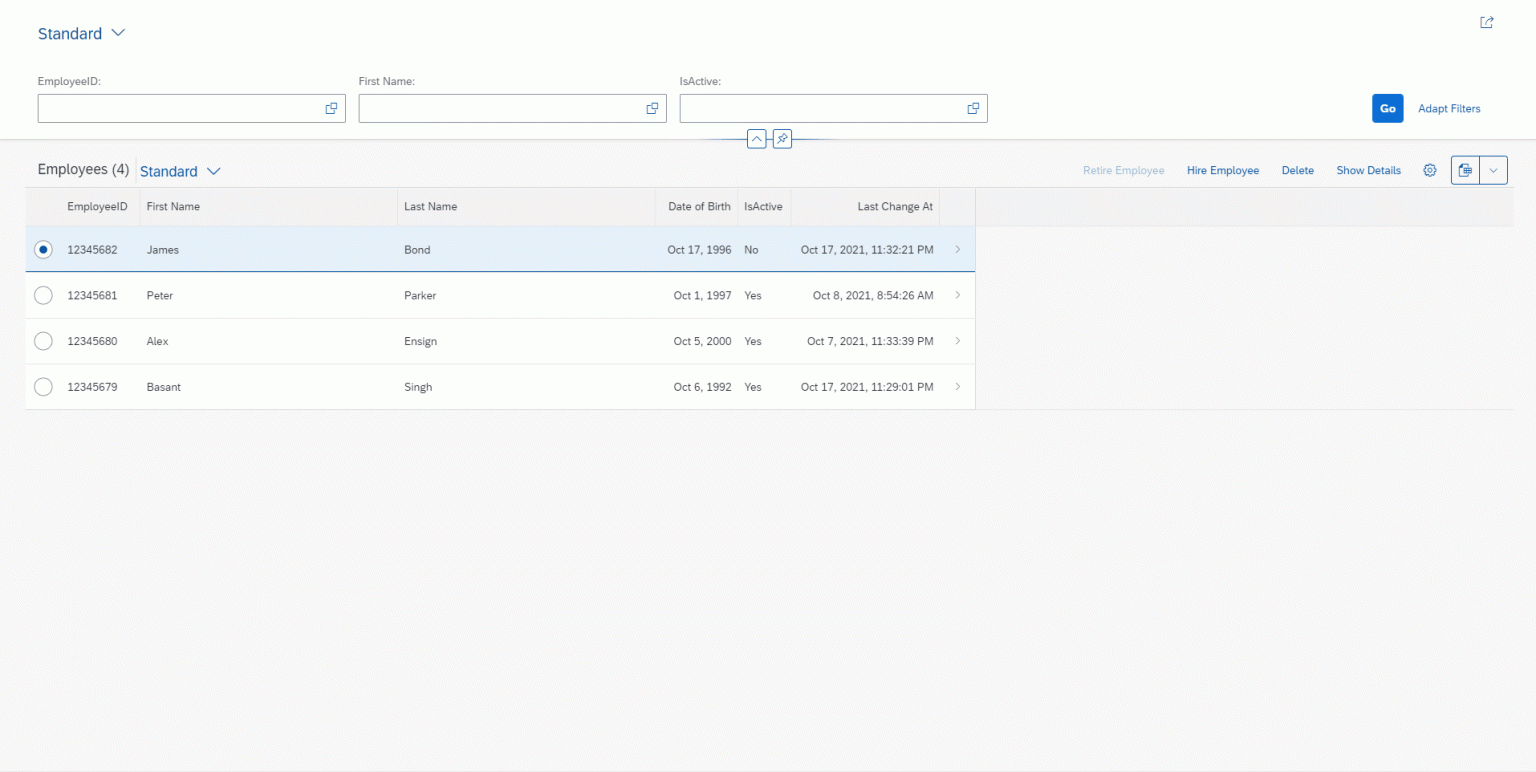Select the radio button for Peter Parker
The height and width of the screenshot is (772, 1536).
point(43,295)
